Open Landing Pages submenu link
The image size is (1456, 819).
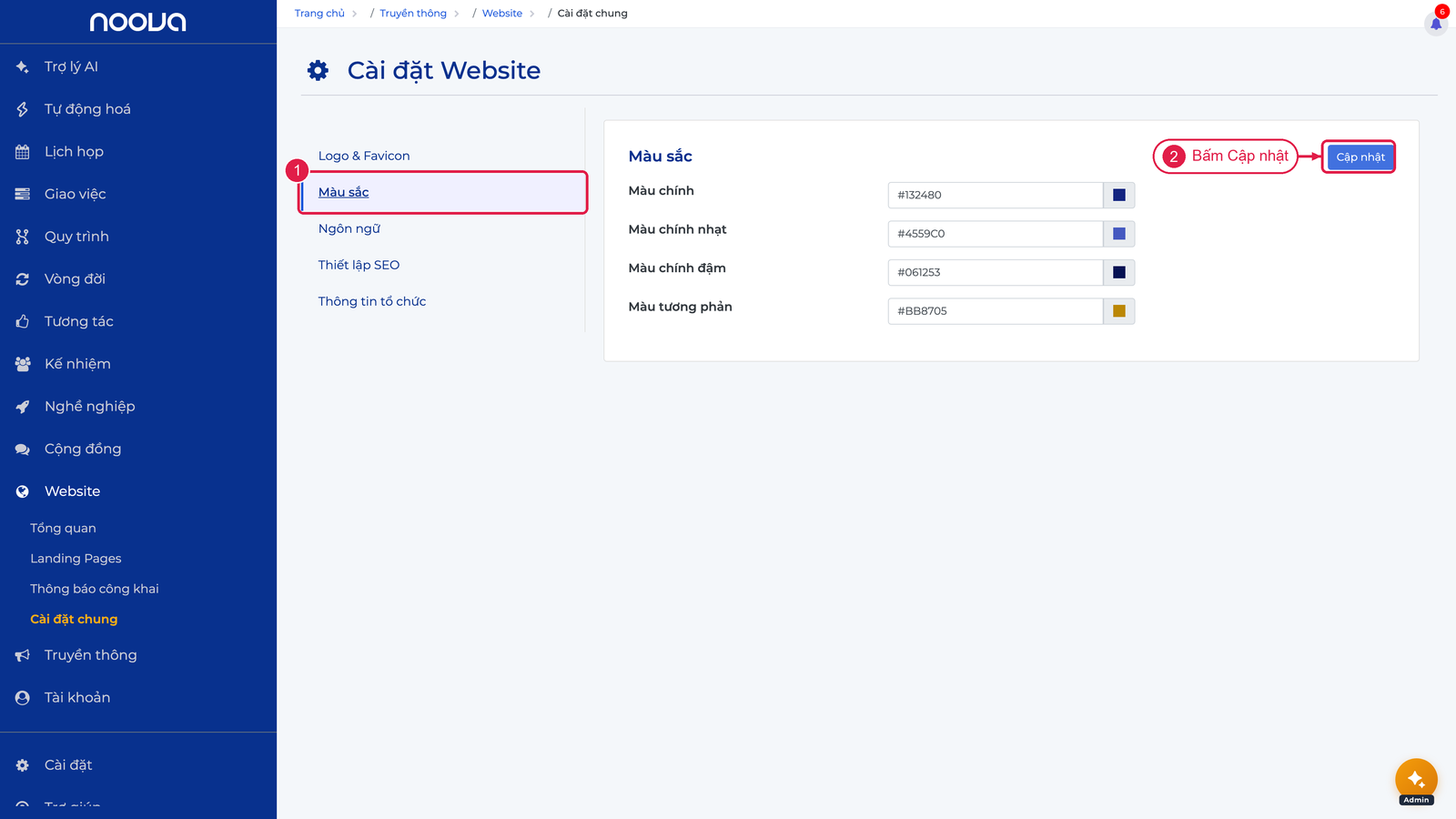tap(76, 559)
